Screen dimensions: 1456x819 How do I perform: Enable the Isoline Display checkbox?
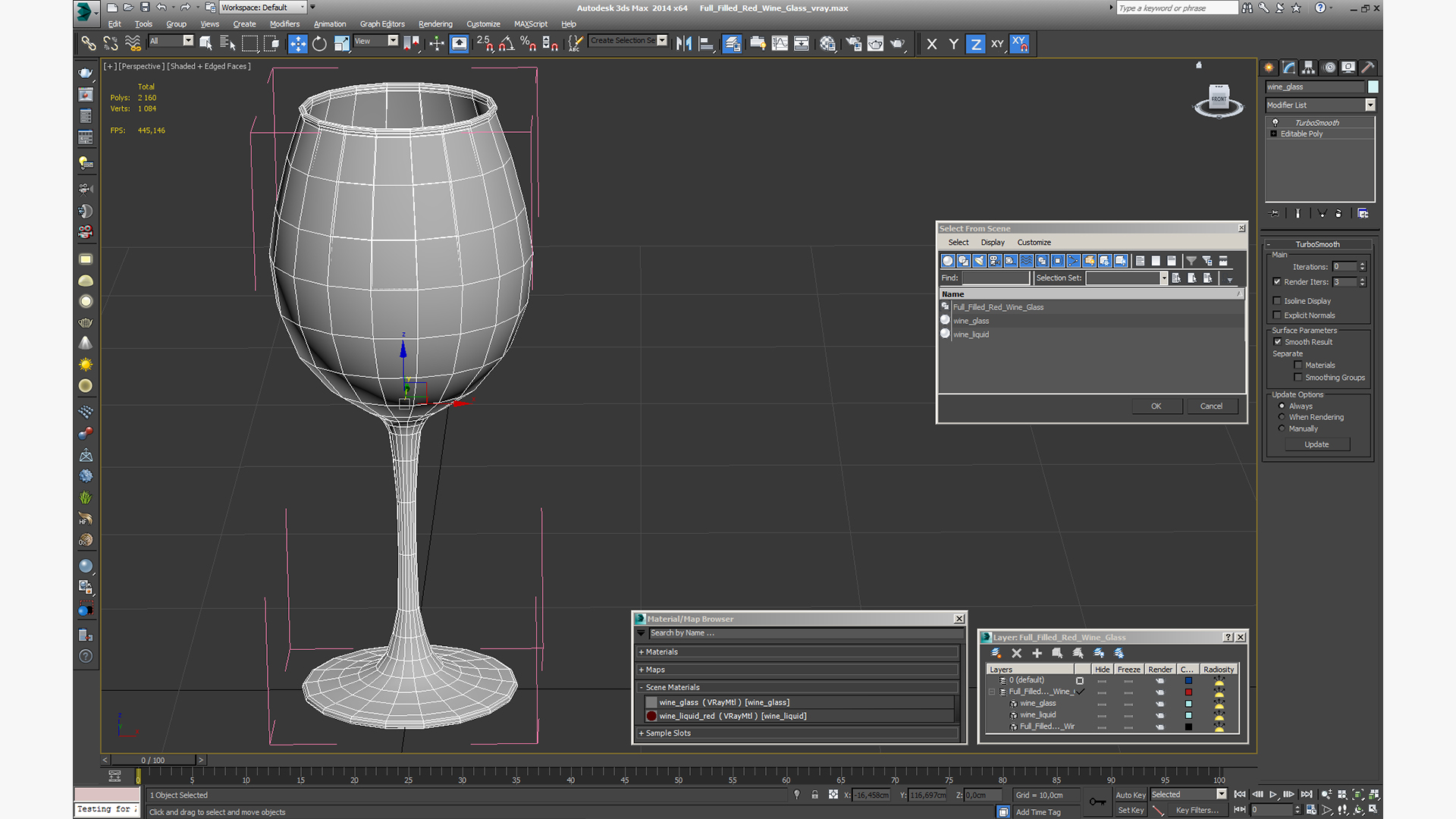click(x=1277, y=301)
